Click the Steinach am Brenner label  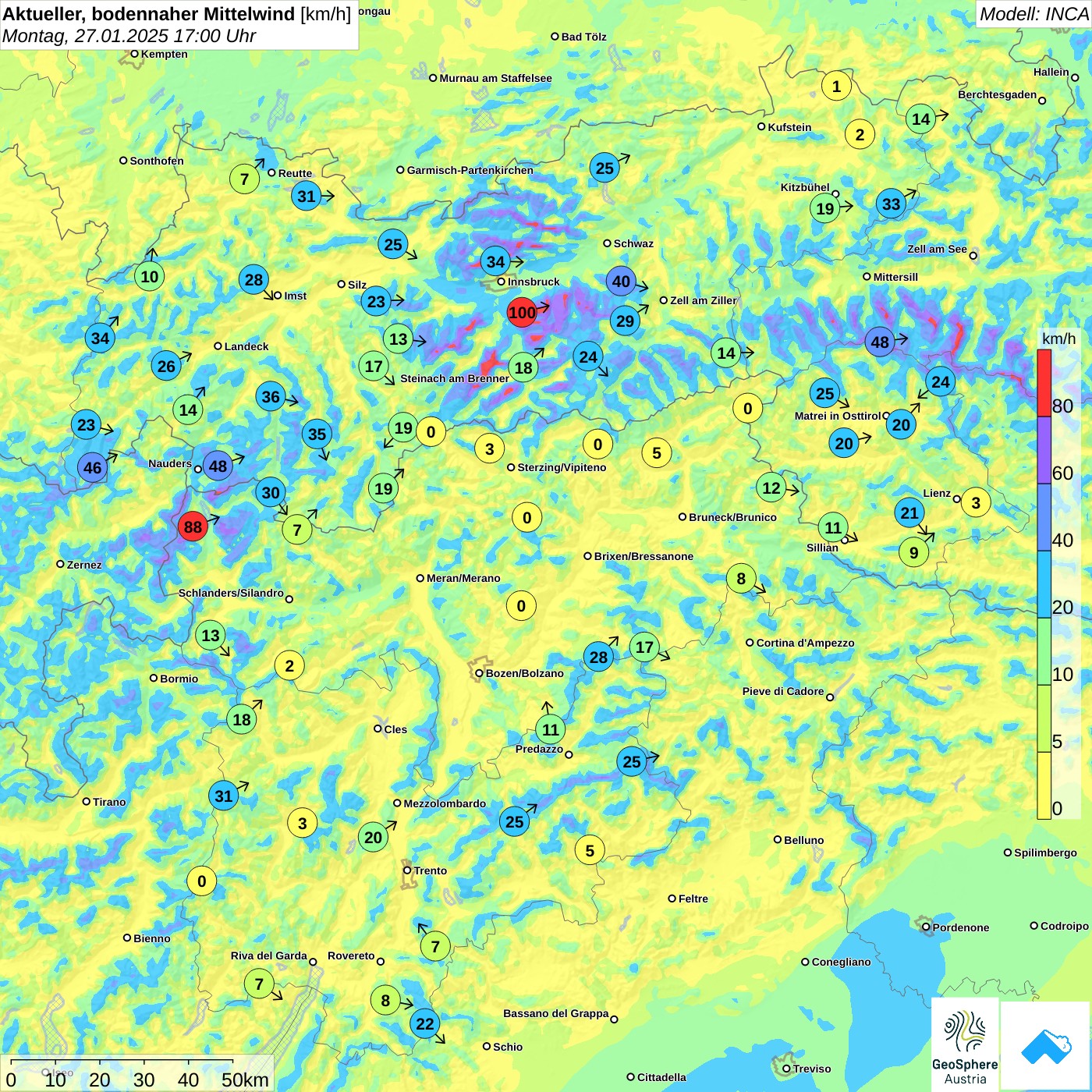pyautogui.click(x=455, y=378)
